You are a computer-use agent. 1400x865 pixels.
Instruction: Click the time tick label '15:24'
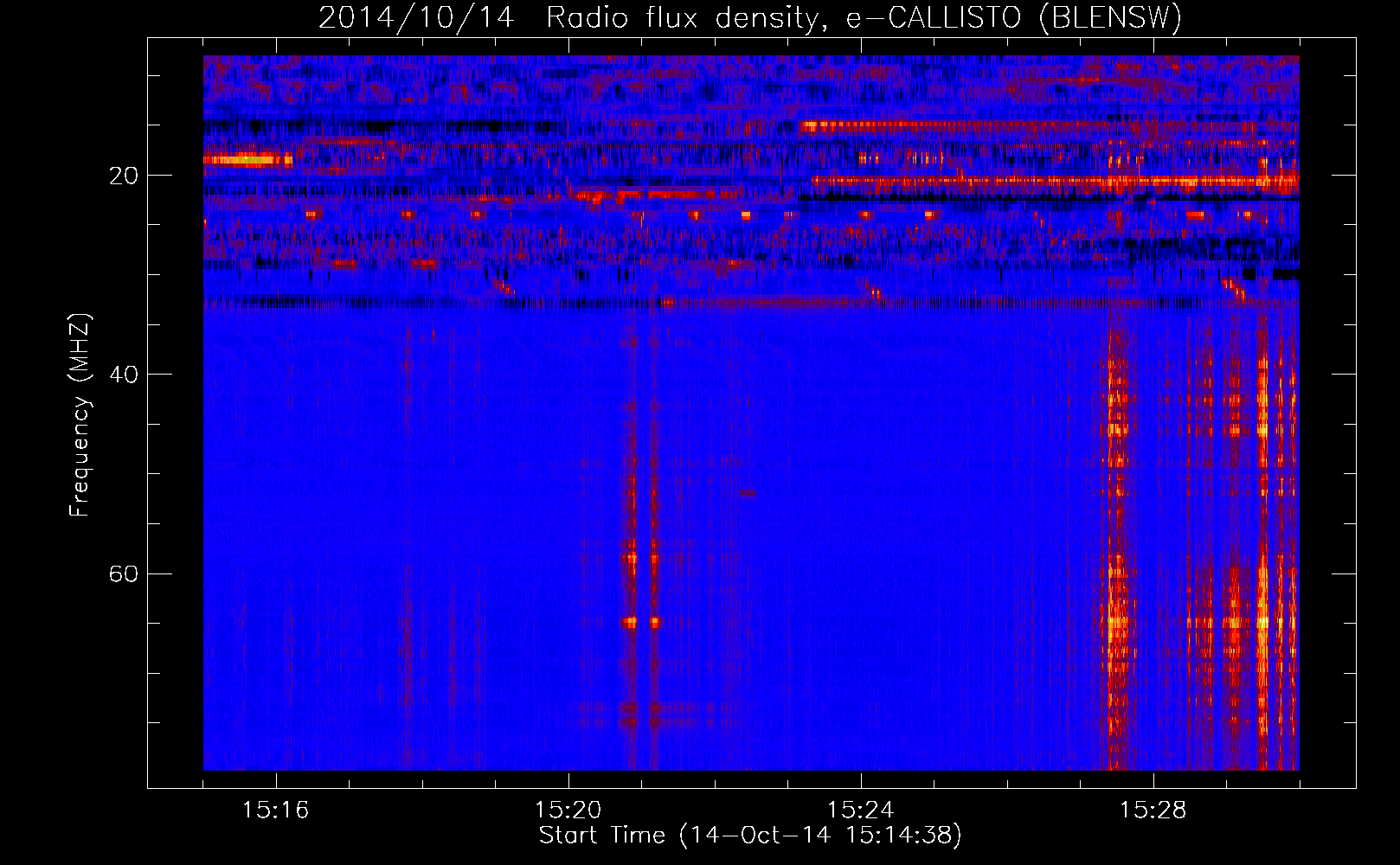[x=860, y=811]
